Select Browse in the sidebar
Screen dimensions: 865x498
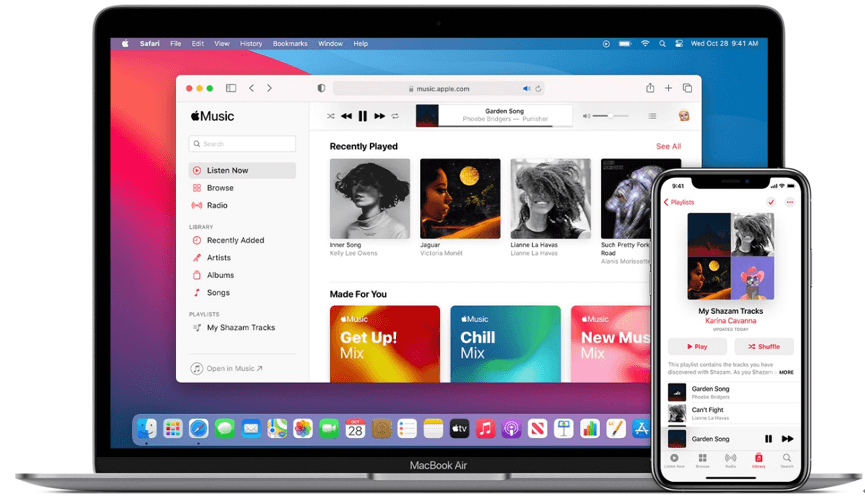220,188
